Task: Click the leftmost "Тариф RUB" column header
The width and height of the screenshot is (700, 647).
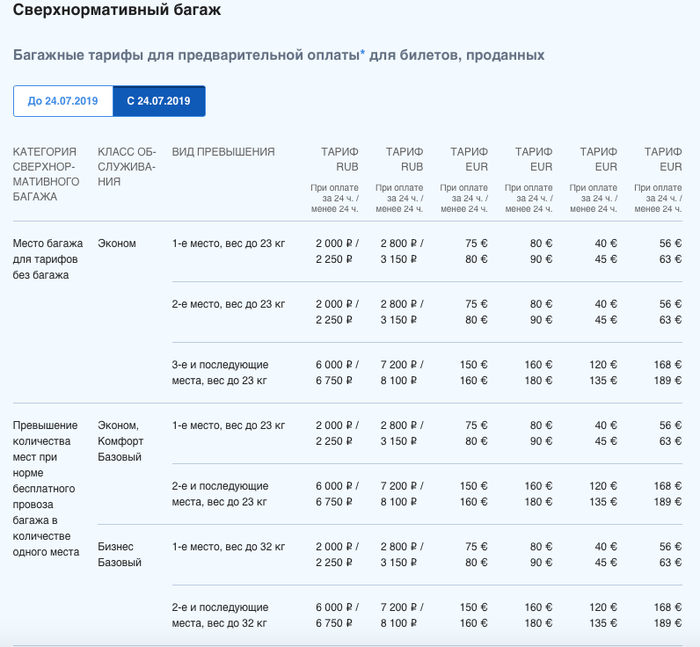Action: (x=339, y=159)
